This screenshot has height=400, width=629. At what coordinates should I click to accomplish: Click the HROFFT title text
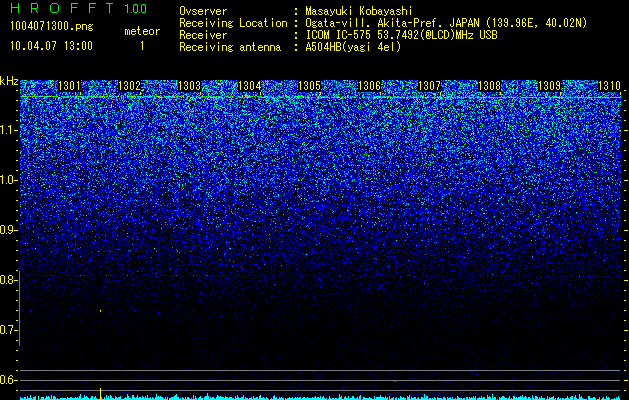point(62,8)
